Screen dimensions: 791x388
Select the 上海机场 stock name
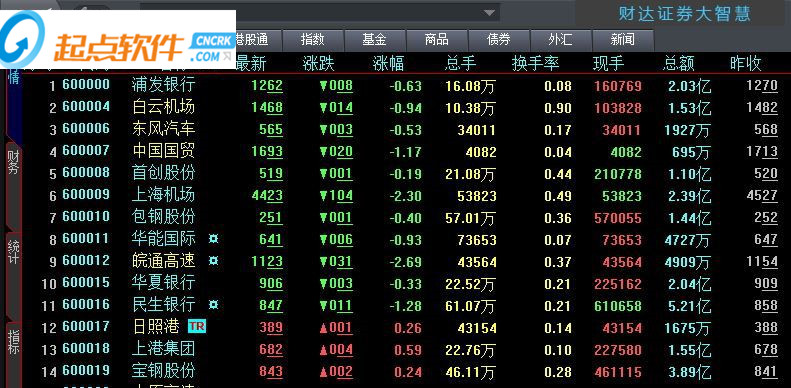click(x=163, y=195)
